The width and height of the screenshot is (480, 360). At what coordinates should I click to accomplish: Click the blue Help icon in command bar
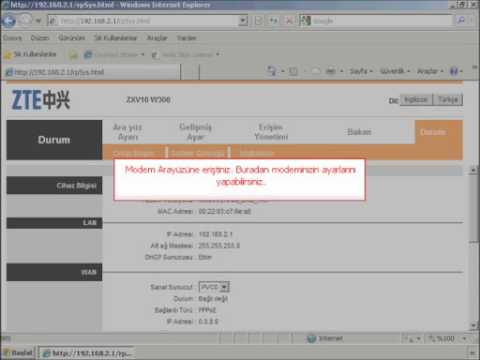tap(454, 71)
